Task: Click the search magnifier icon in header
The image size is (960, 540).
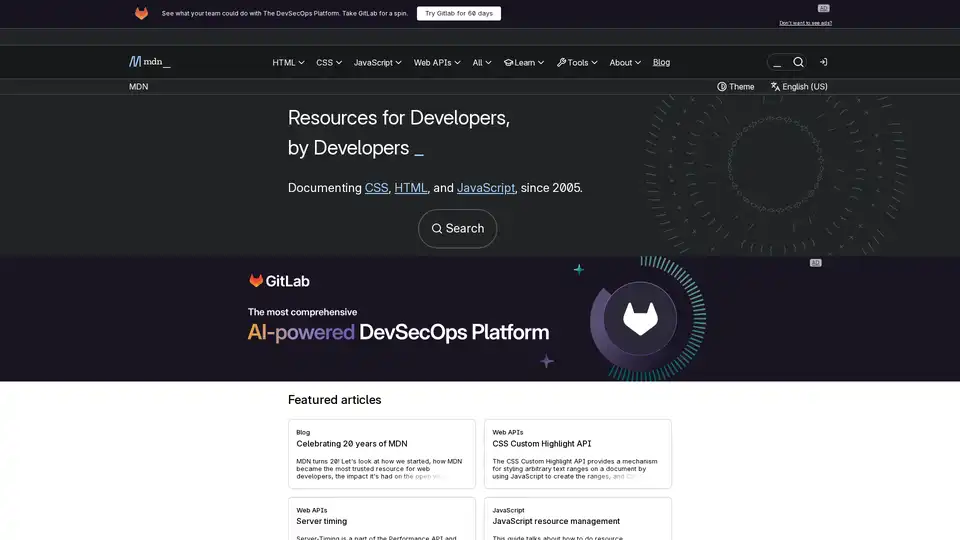Action: [798, 62]
